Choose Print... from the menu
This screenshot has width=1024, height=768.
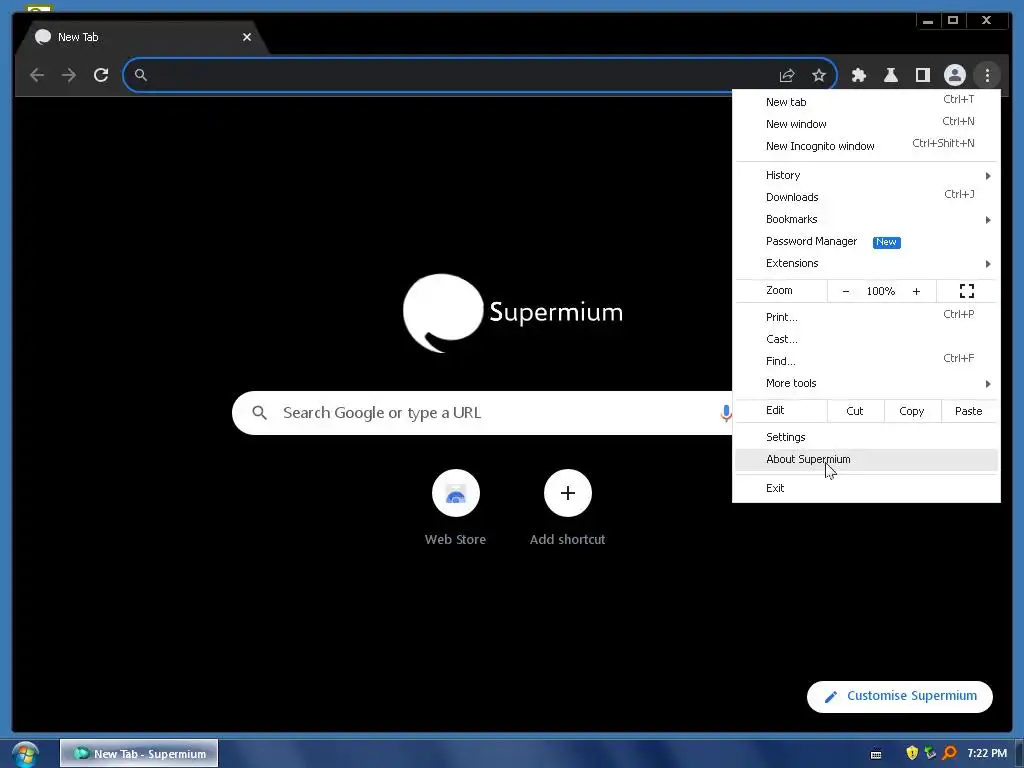point(866,317)
